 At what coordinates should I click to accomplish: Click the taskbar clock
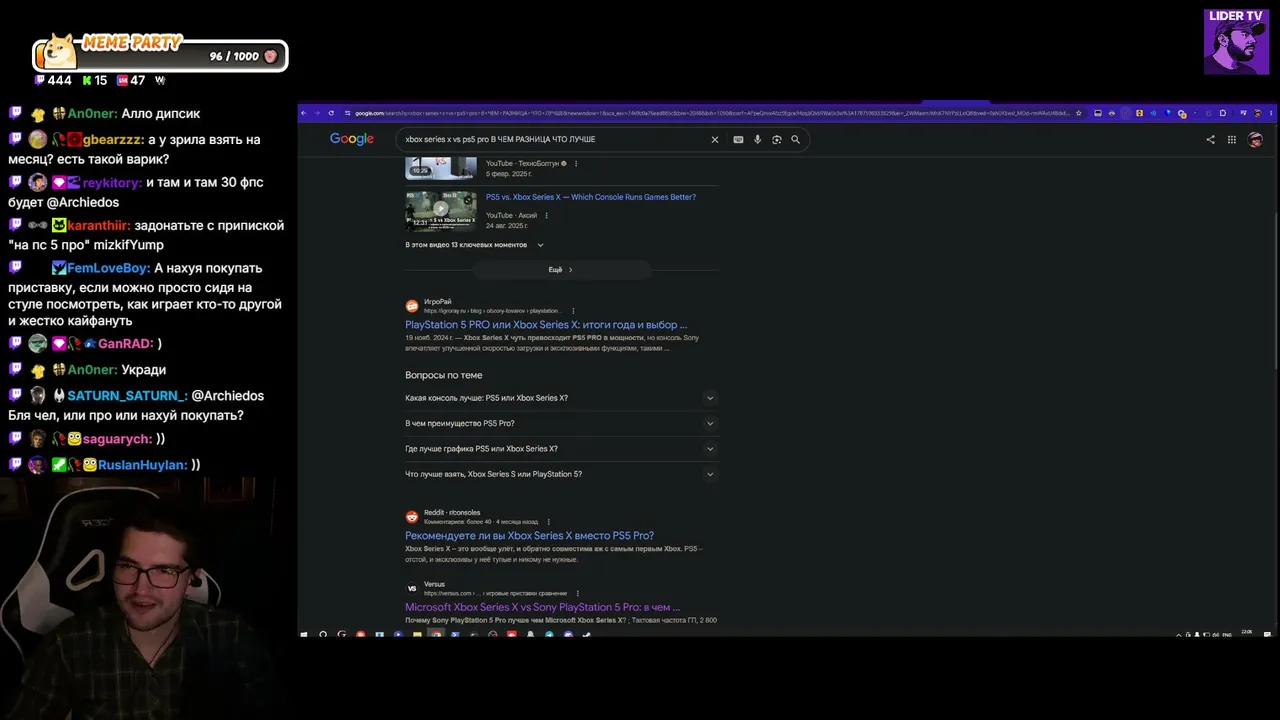coord(1246,634)
